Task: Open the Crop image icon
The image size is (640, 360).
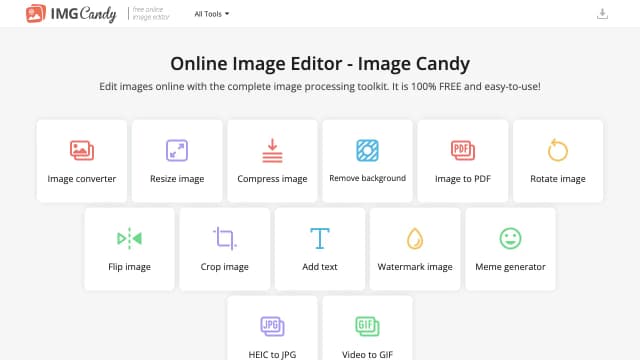Action: [x=224, y=238]
